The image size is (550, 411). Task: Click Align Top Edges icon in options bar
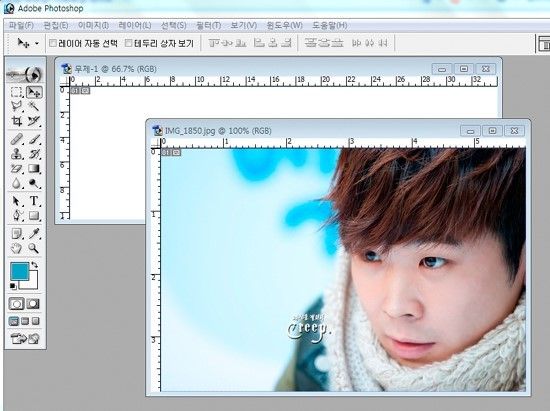pos(214,43)
